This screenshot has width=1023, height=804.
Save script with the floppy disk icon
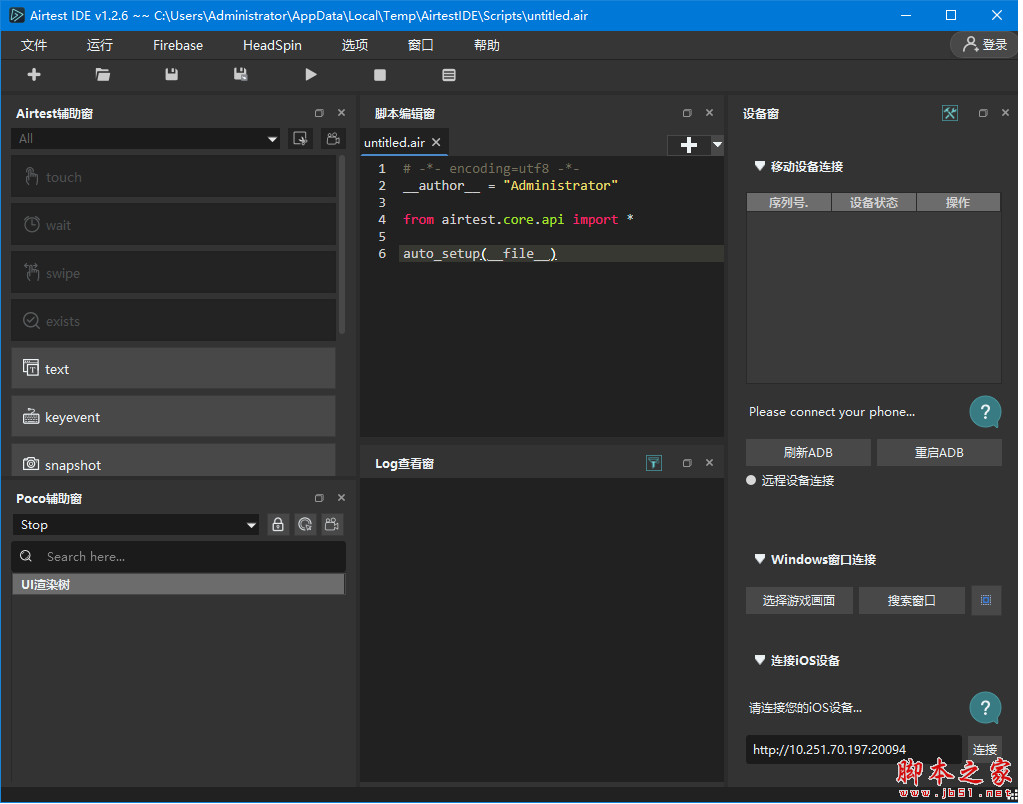point(172,75)
